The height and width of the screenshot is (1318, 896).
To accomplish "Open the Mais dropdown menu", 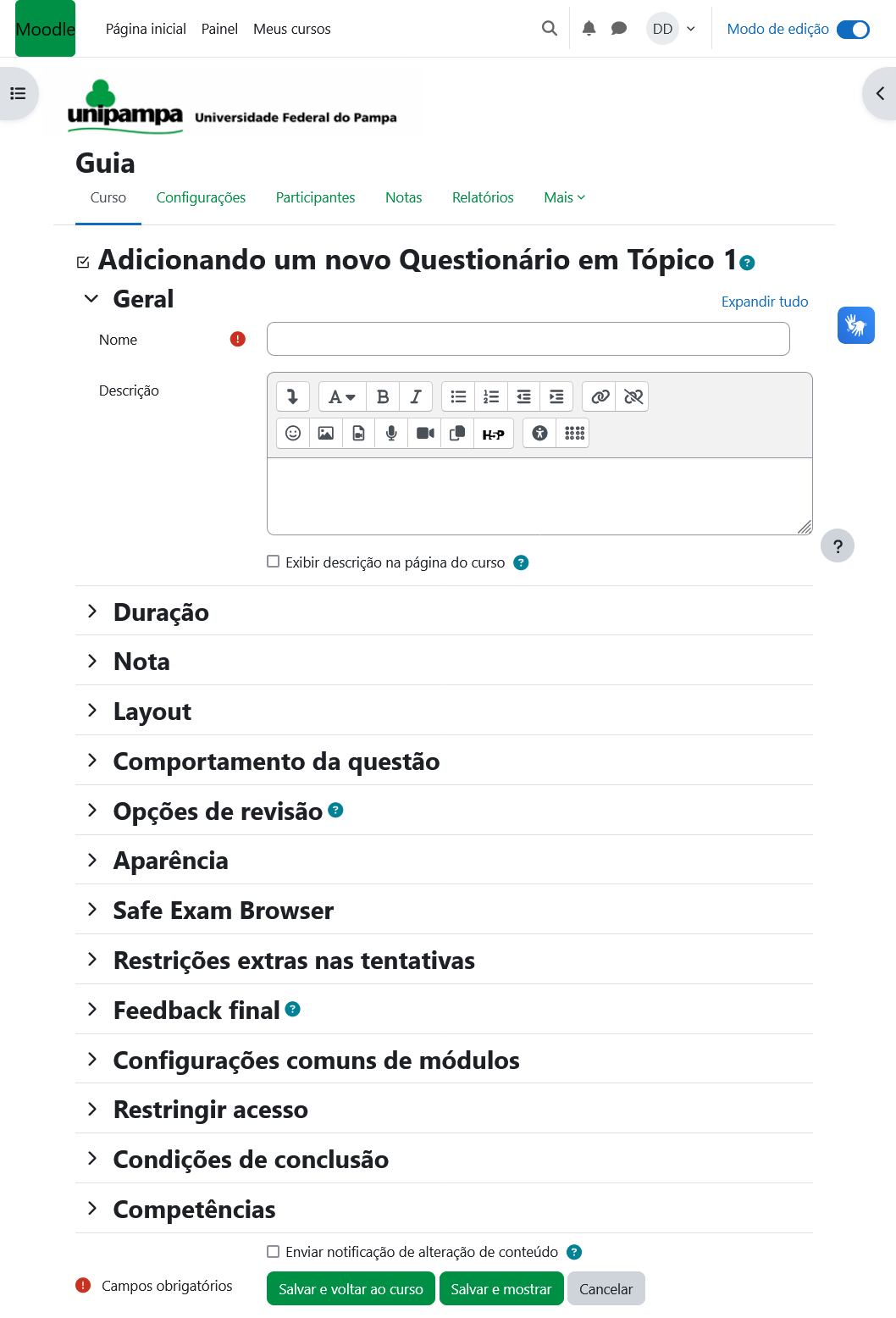I will 564,197.
